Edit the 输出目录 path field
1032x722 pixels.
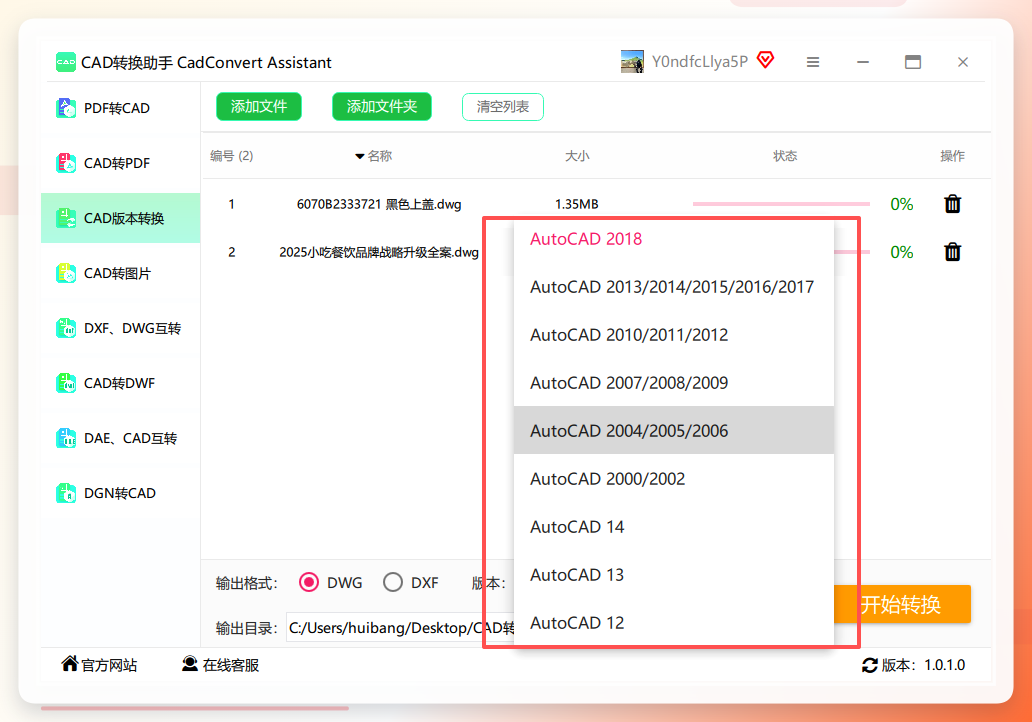pyautogui.click(x=400, y=628)
